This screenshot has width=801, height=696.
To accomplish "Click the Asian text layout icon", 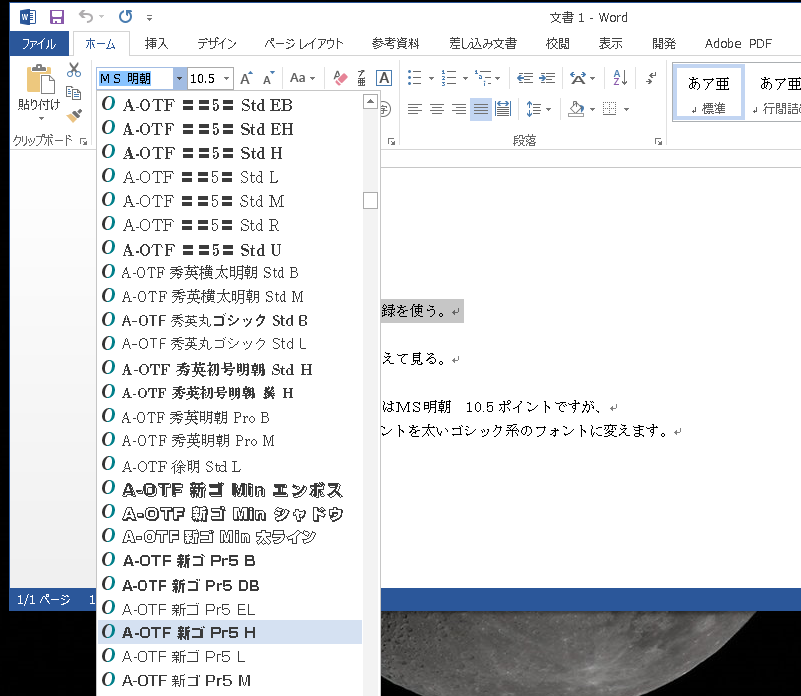I will tap(578, 78).
